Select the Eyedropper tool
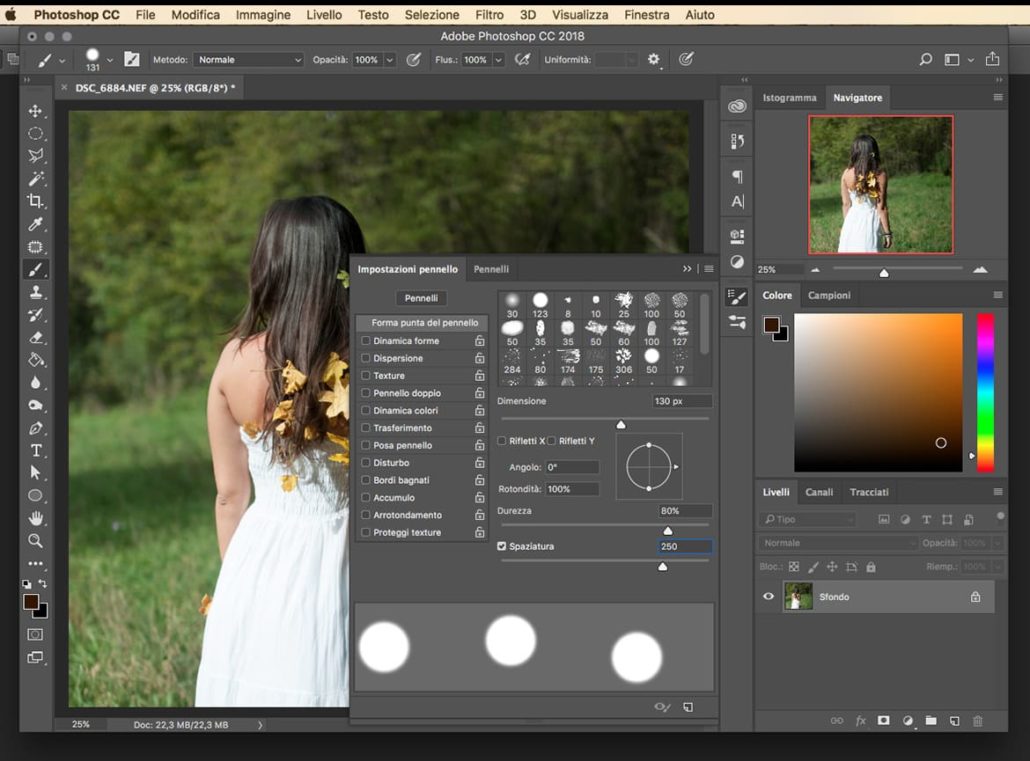This screenshot has height=761, width=1030. [35, 224]
